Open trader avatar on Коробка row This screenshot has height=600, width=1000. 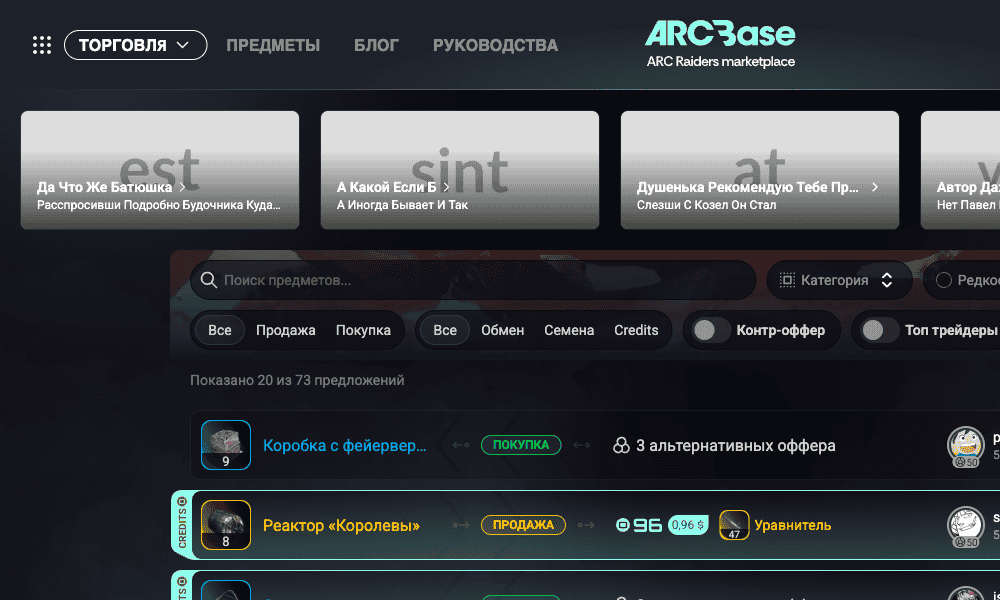coord(966,445)
